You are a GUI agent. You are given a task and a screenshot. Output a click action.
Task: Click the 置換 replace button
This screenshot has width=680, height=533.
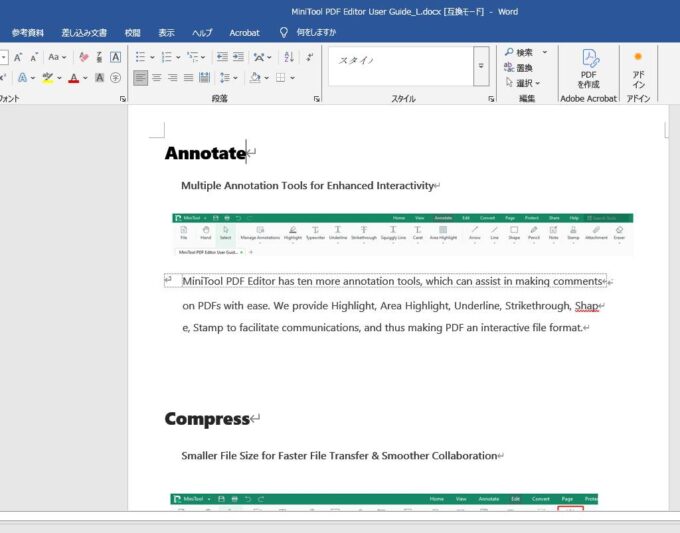pyautogui.click(x=518, y=68)
